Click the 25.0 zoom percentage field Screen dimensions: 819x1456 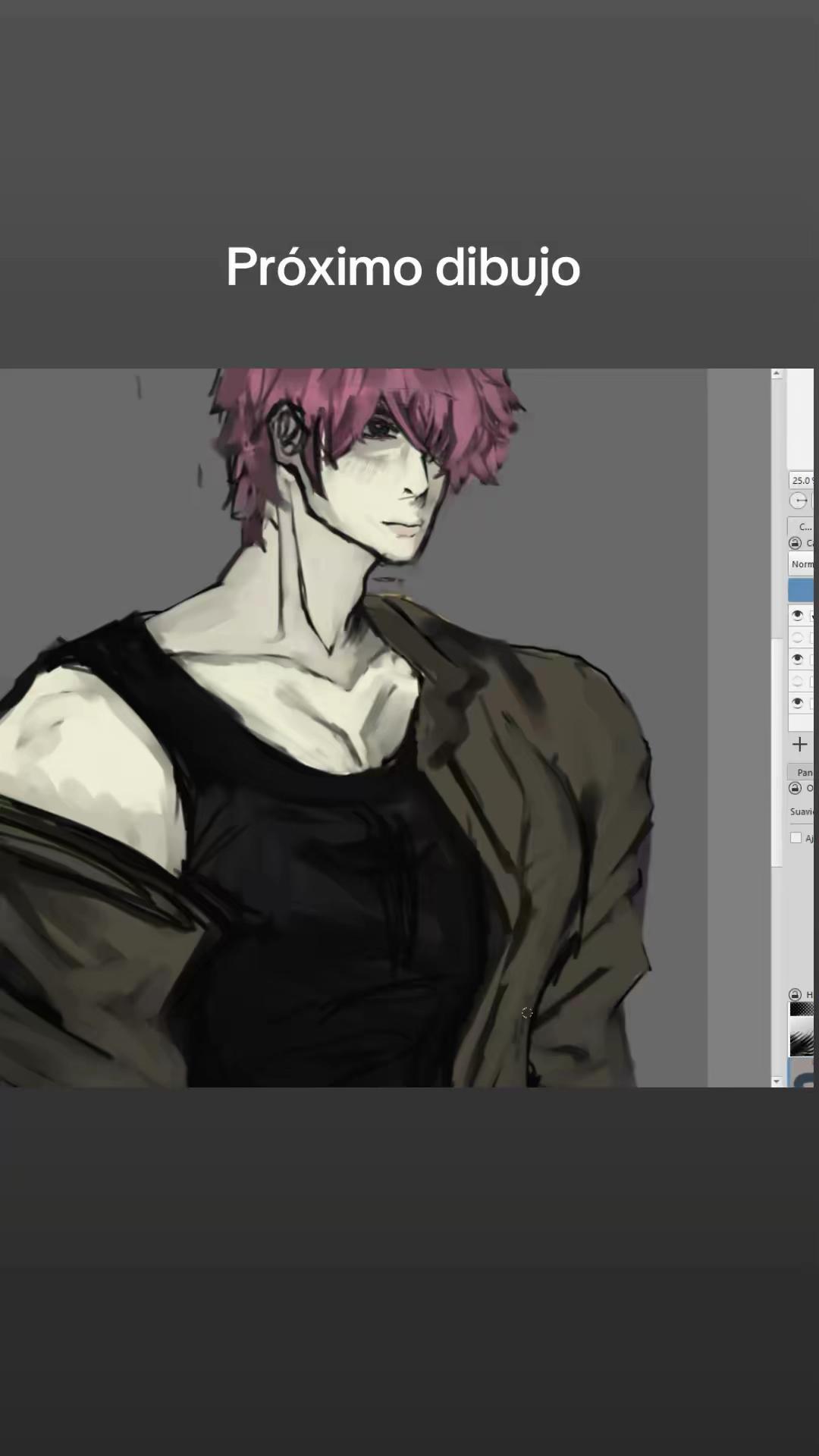click(x=801, y=480)
